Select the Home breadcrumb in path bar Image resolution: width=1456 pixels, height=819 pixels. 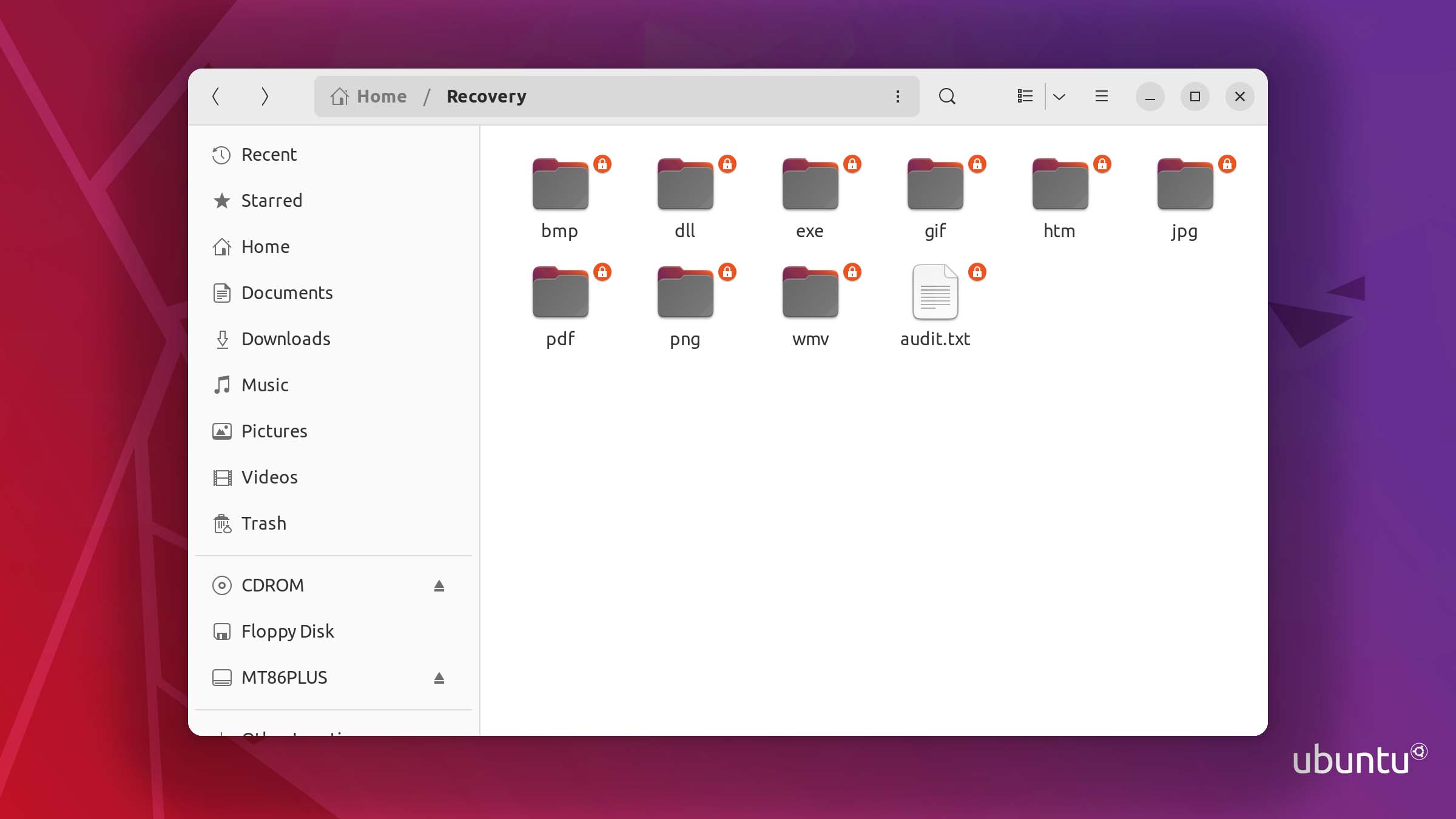[x=369, y=96]
